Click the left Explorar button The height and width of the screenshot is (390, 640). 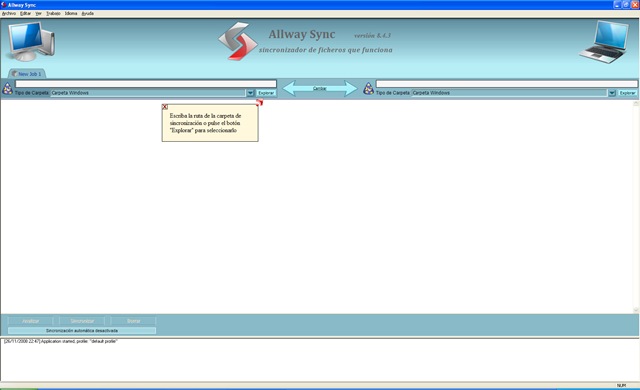pos(266,93)
